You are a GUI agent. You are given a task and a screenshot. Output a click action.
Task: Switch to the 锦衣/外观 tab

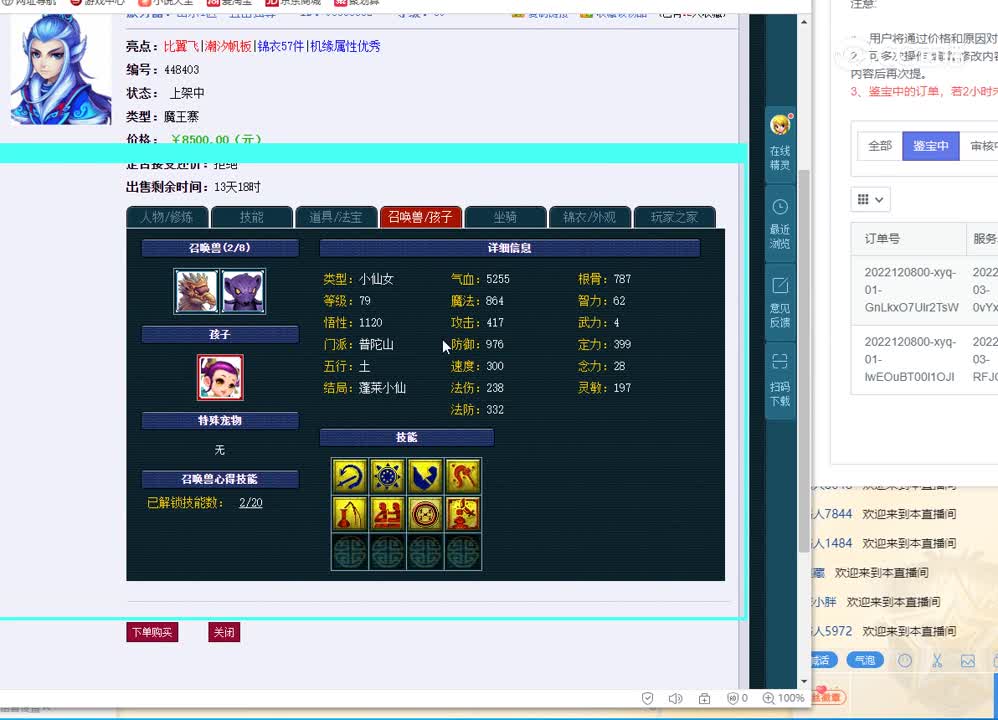click(589, 217)
